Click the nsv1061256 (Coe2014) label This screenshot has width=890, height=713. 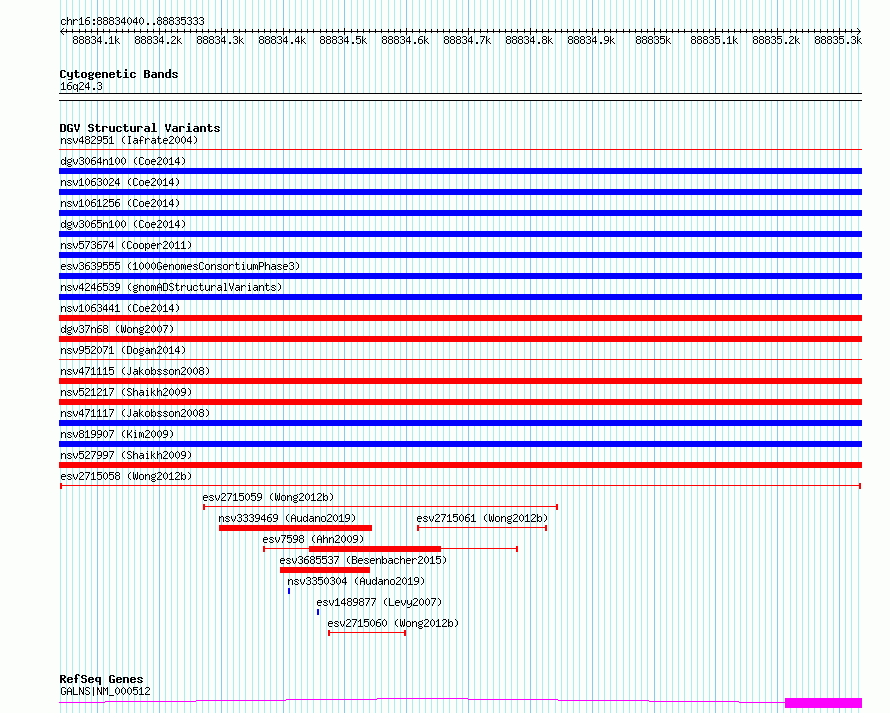pyautogui.click(x=120, y=203)
